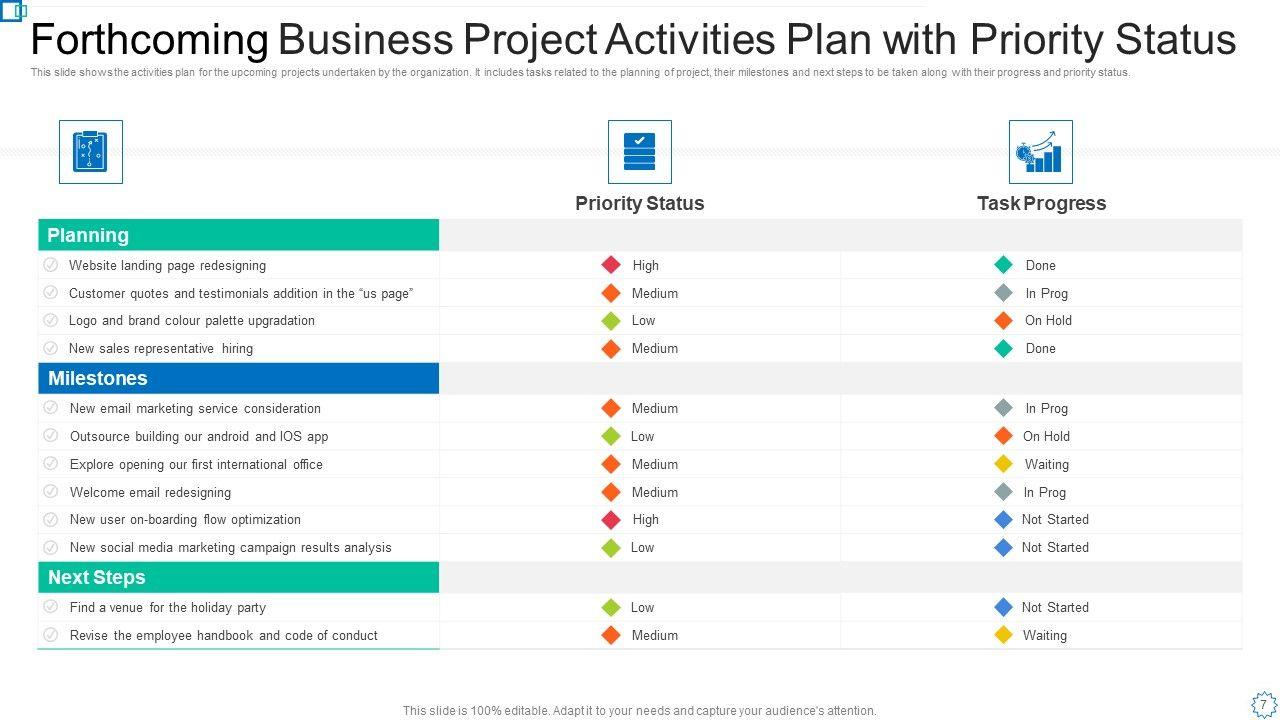This screenshot has height=720, width=1280.
Task: Check the Welcome email redesigning task circle
Action: point(51,492)
